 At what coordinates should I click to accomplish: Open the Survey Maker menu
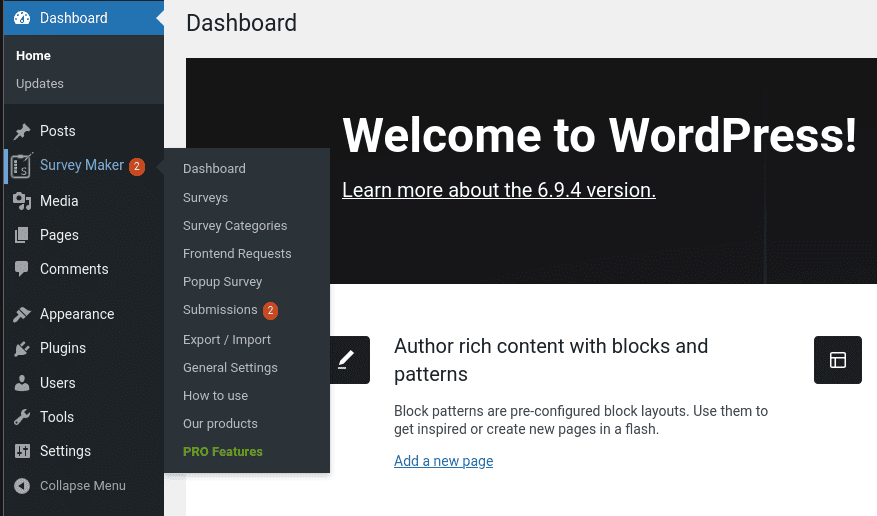click(84, 165)
